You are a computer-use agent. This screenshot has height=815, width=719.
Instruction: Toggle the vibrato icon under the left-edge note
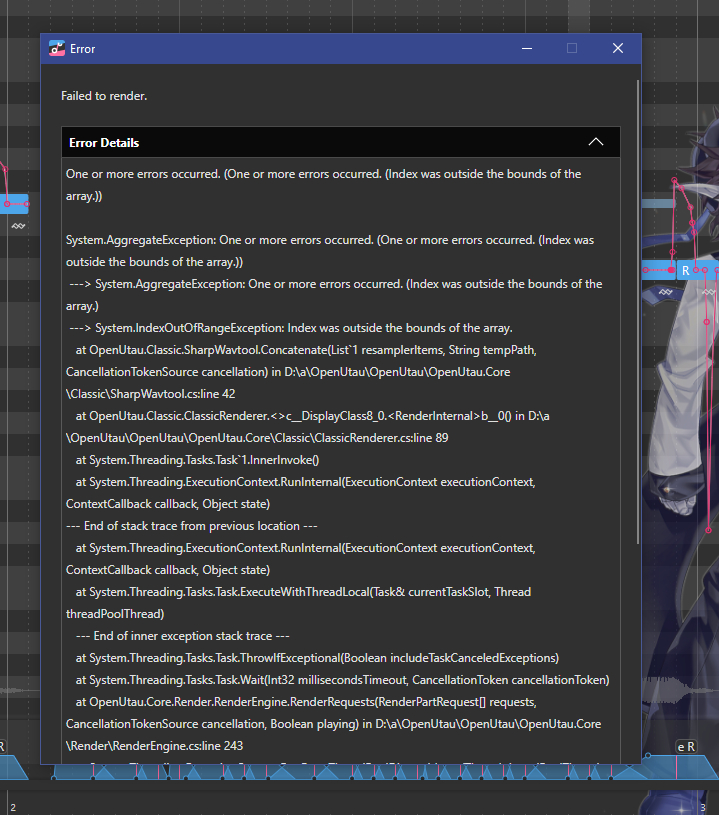click(x=18, y=227)
